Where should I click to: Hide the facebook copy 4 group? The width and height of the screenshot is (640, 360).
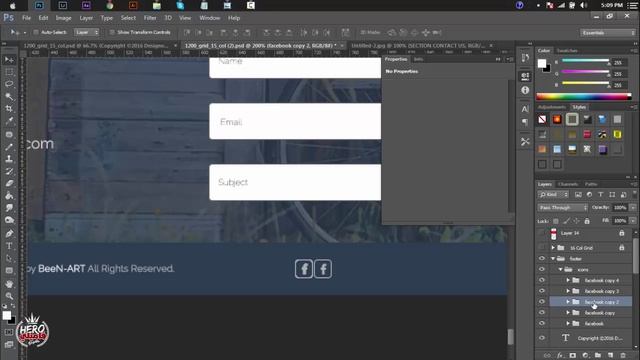[542, 280]
